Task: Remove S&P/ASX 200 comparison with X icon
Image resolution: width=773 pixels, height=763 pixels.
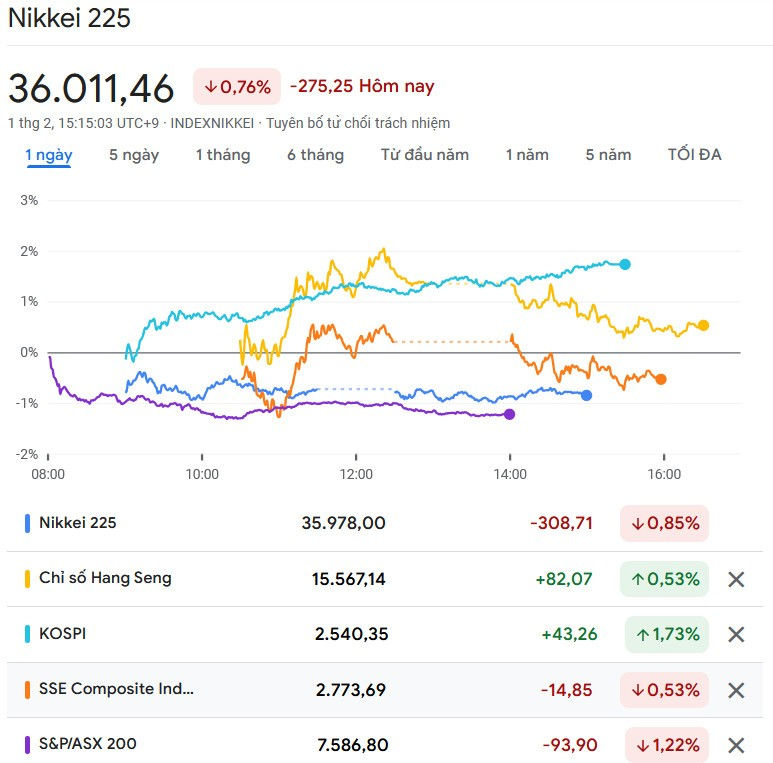Action: coord(736,745)
